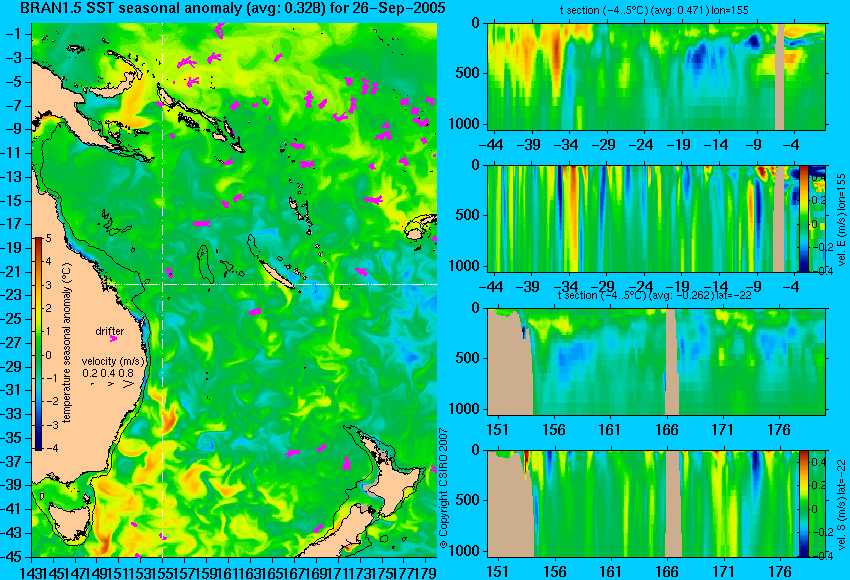Click the 'drifter' legend label
This screenshot has height=580, width=850.
tap(110, 331)
